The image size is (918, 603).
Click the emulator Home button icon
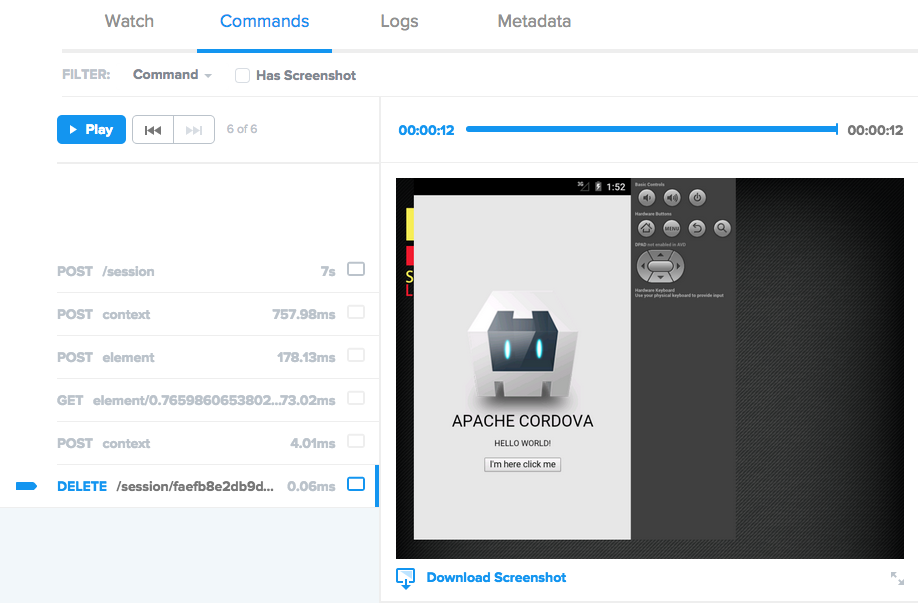(x=646, y=228)
